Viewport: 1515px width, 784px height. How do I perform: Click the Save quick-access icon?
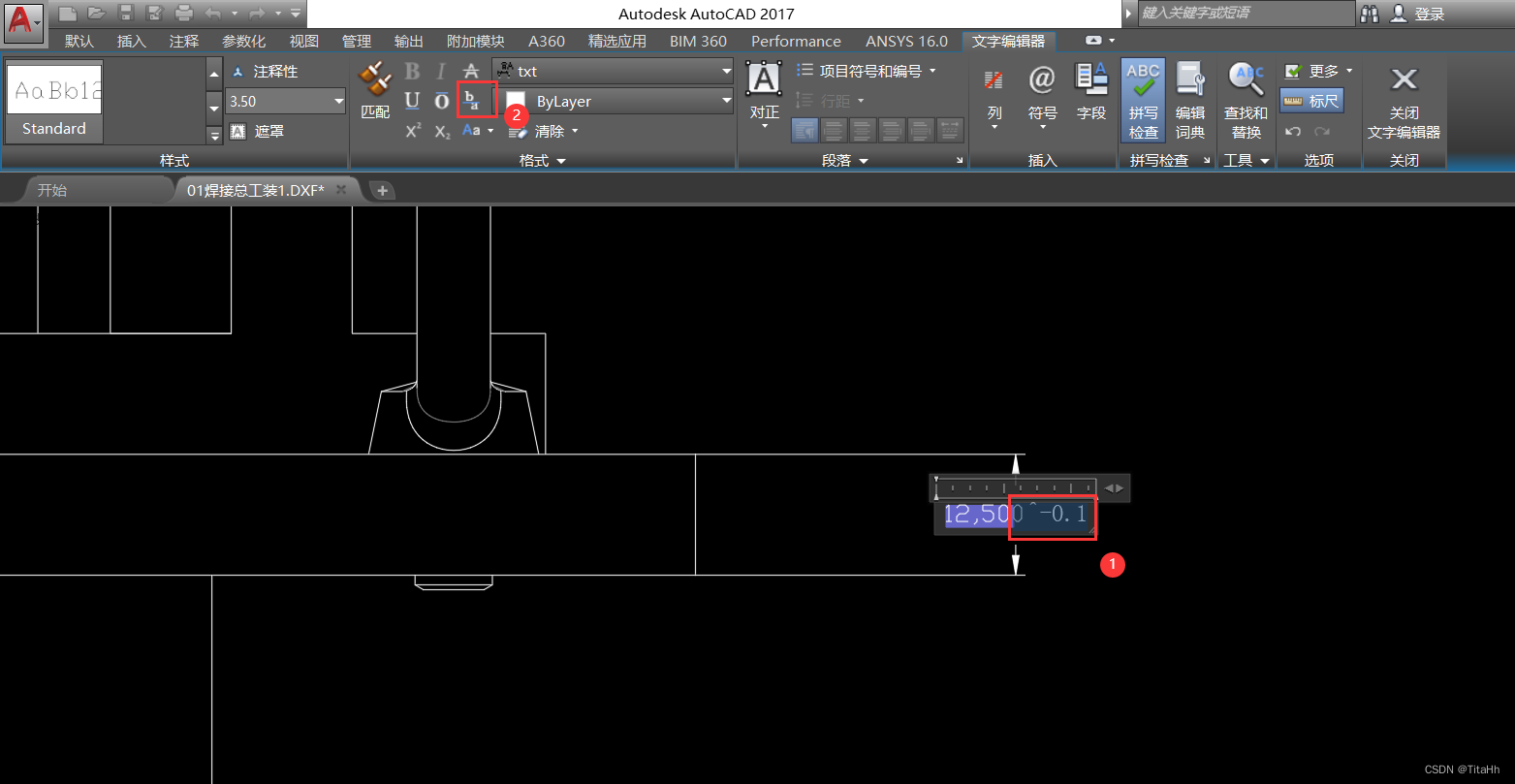point(126,14)
